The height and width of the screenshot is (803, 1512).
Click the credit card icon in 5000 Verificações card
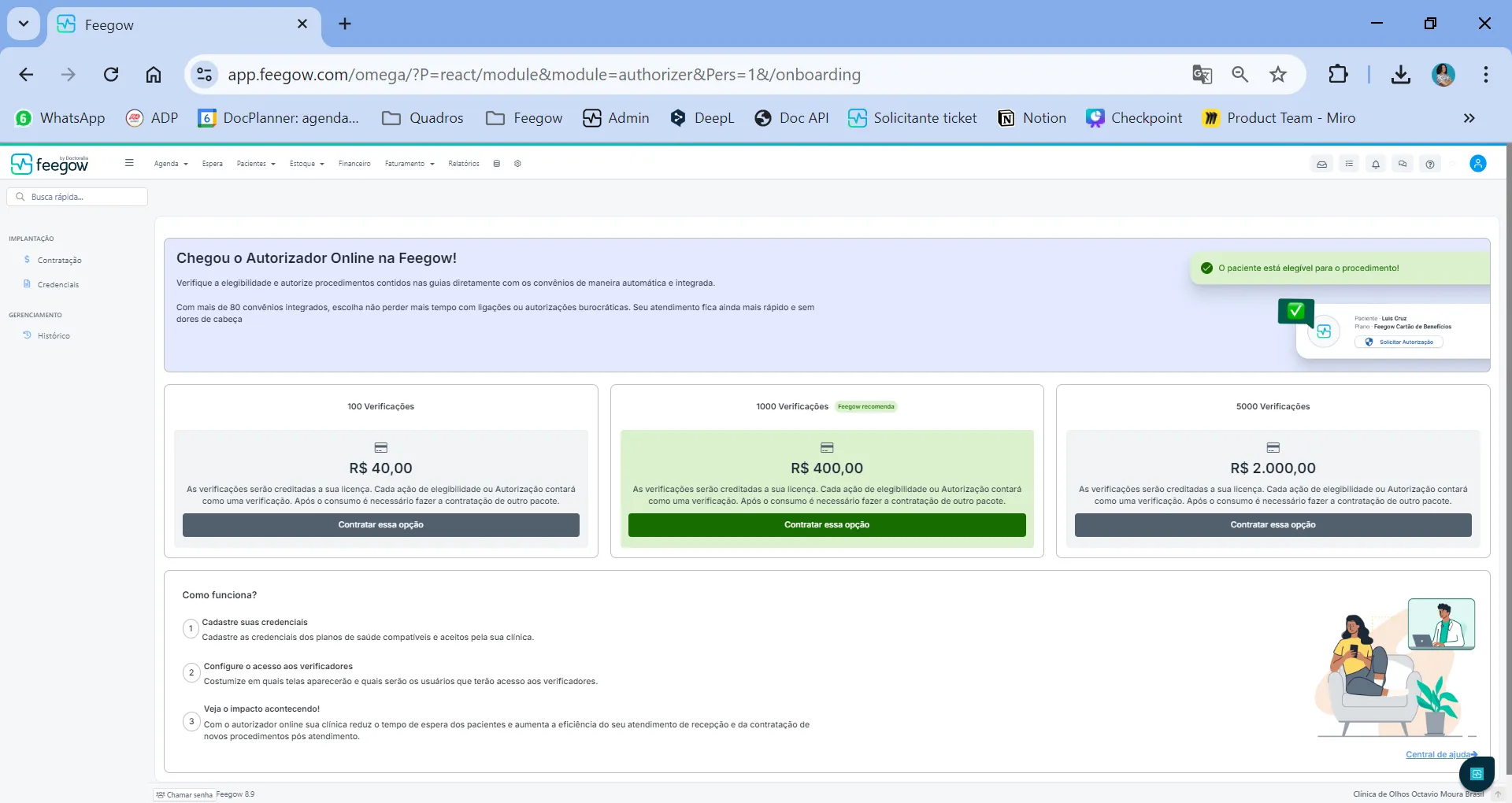1273,448
